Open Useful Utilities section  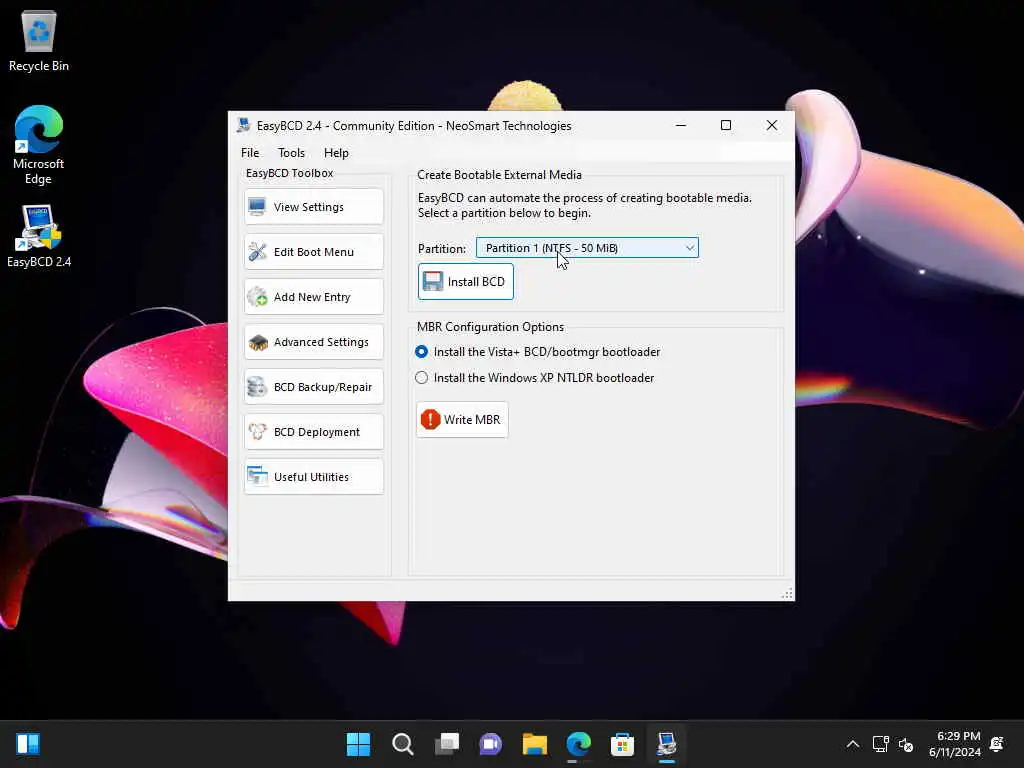tap(314, 477)
